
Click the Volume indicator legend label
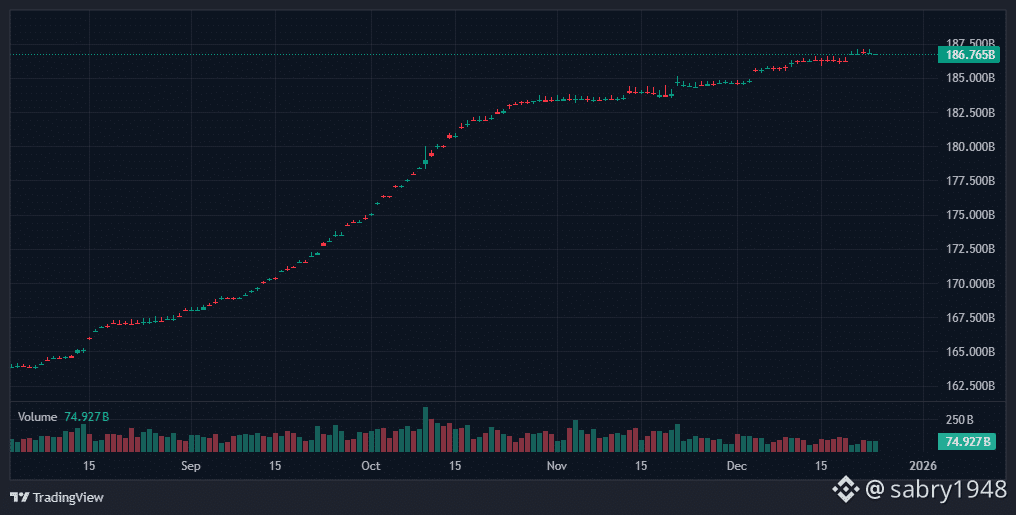pyautogui.click(x=38, y=417)
